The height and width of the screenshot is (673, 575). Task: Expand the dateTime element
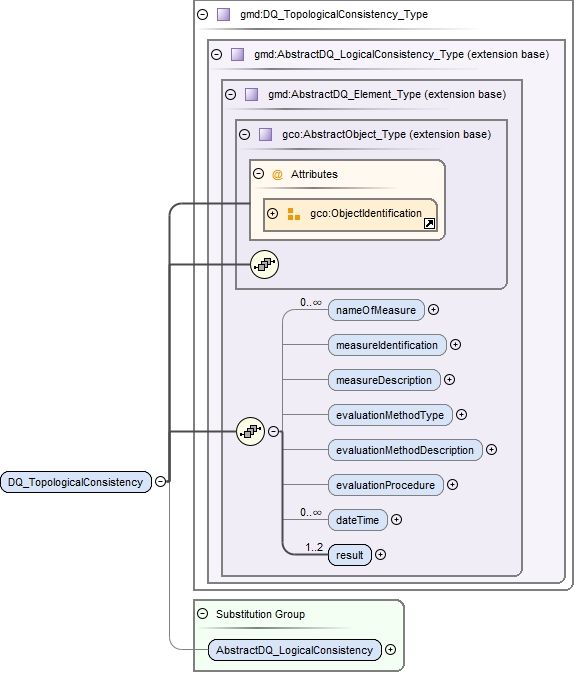pos(396,519)
